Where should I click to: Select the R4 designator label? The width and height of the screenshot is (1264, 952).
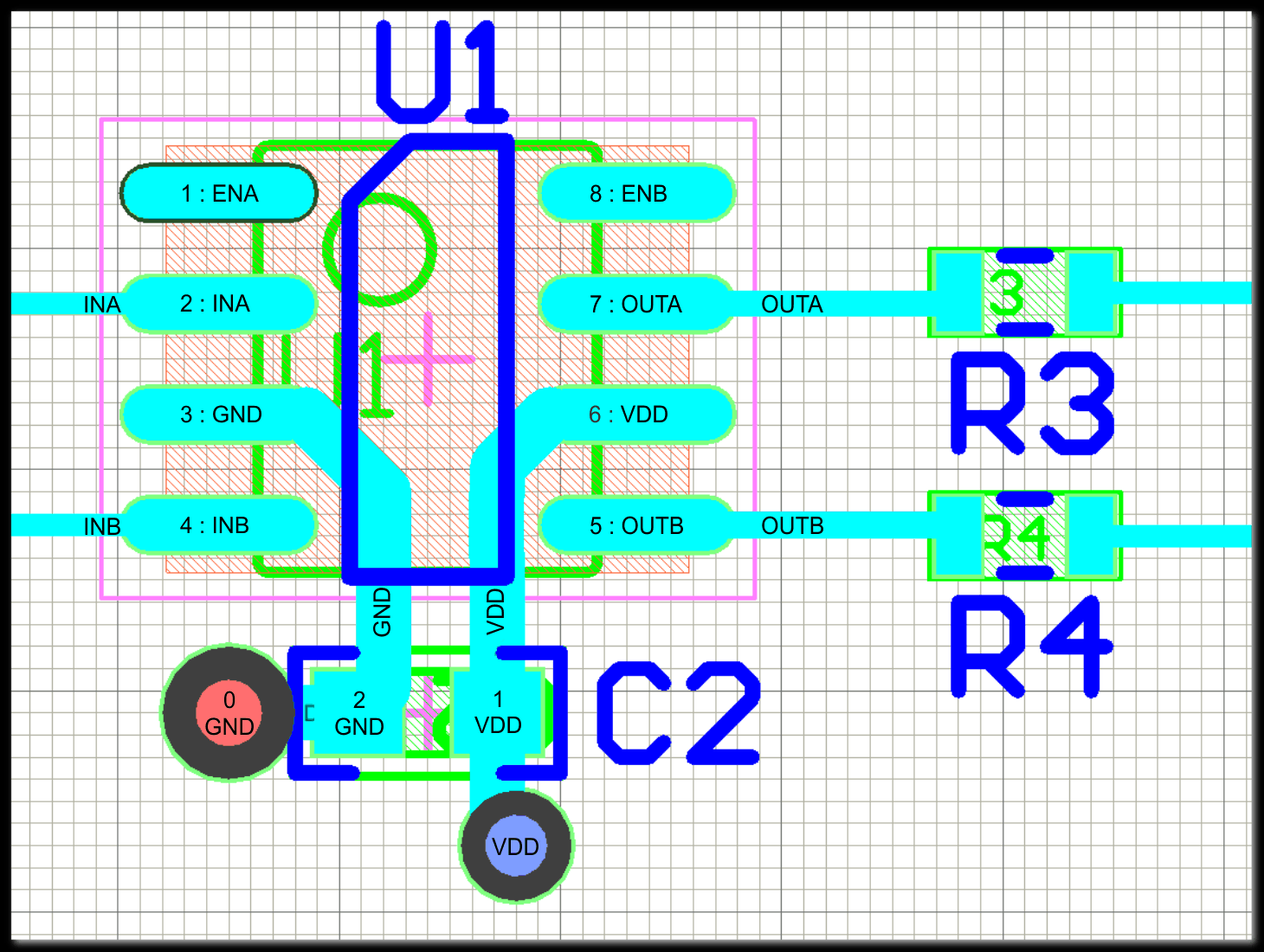(1029, 646)
